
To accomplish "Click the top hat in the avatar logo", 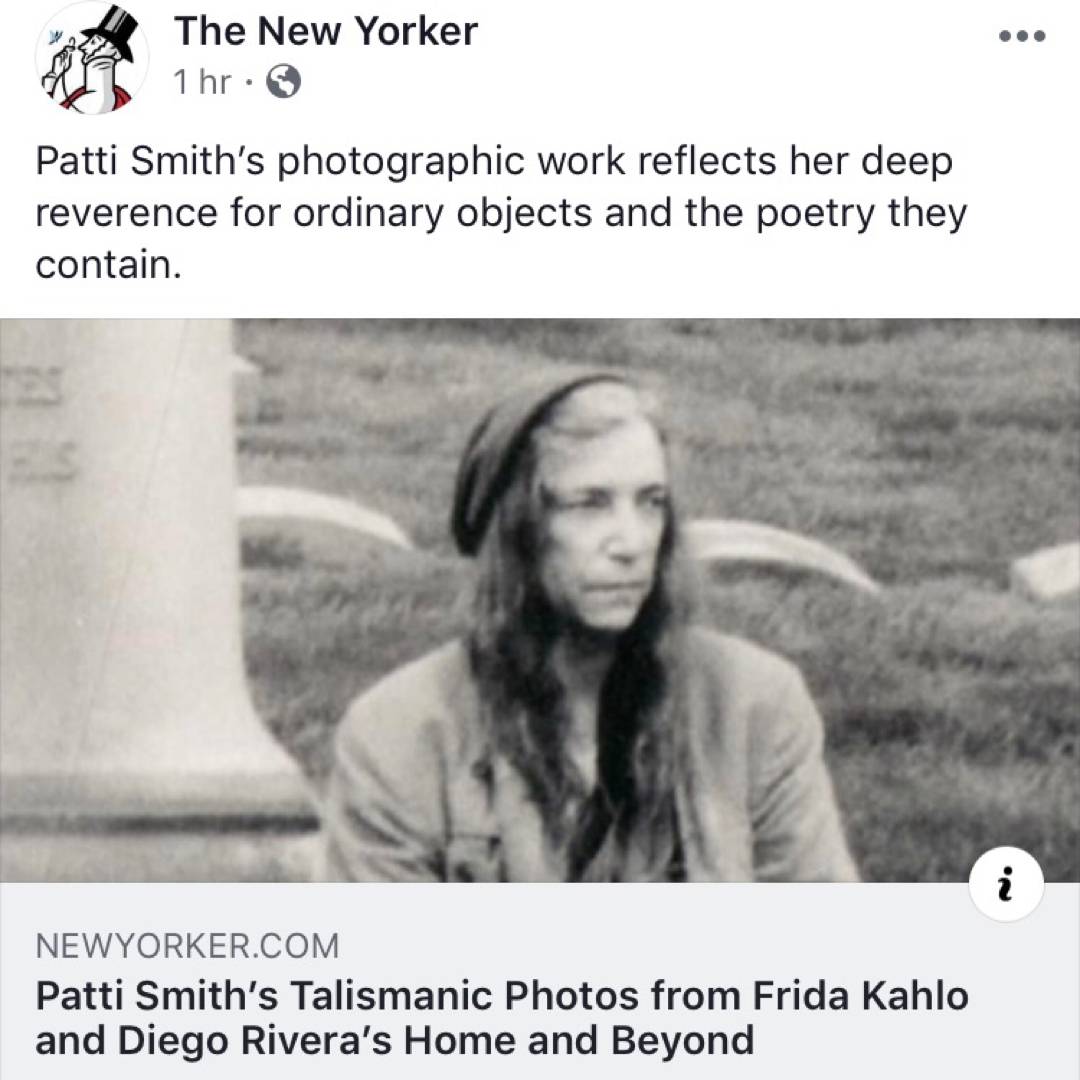I will 110,32.
